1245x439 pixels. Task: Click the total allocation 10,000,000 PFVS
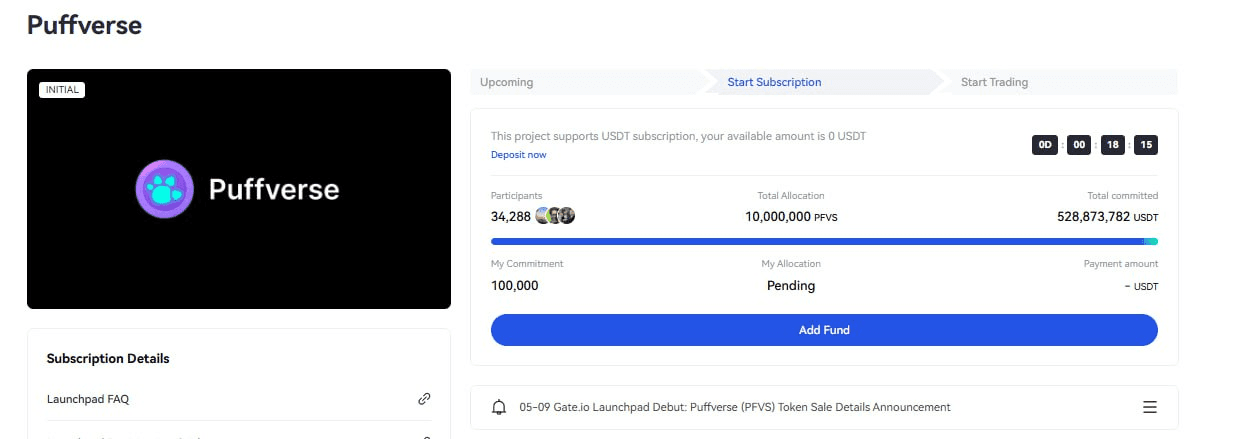(x=791, y=215)
